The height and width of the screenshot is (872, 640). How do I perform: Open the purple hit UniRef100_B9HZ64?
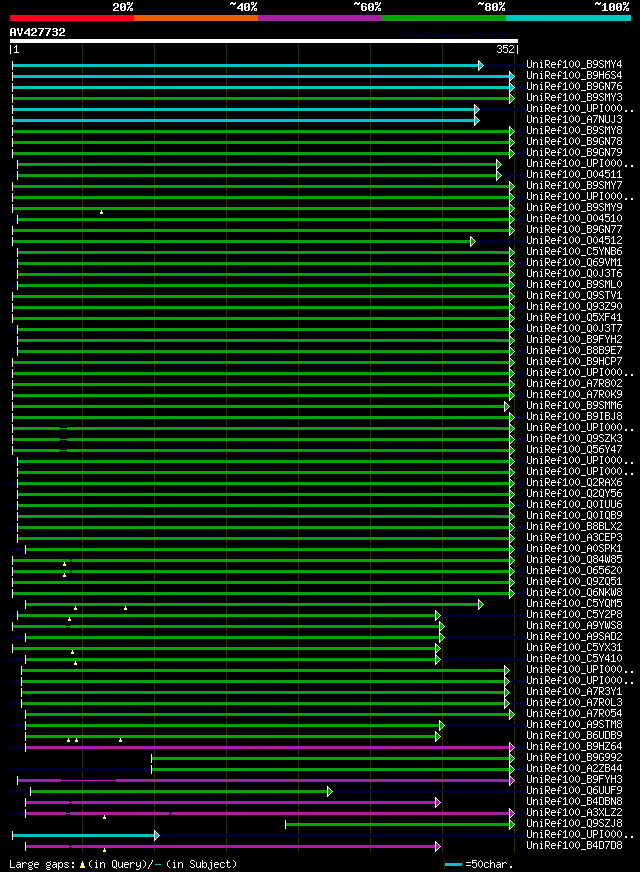point(574,746)
